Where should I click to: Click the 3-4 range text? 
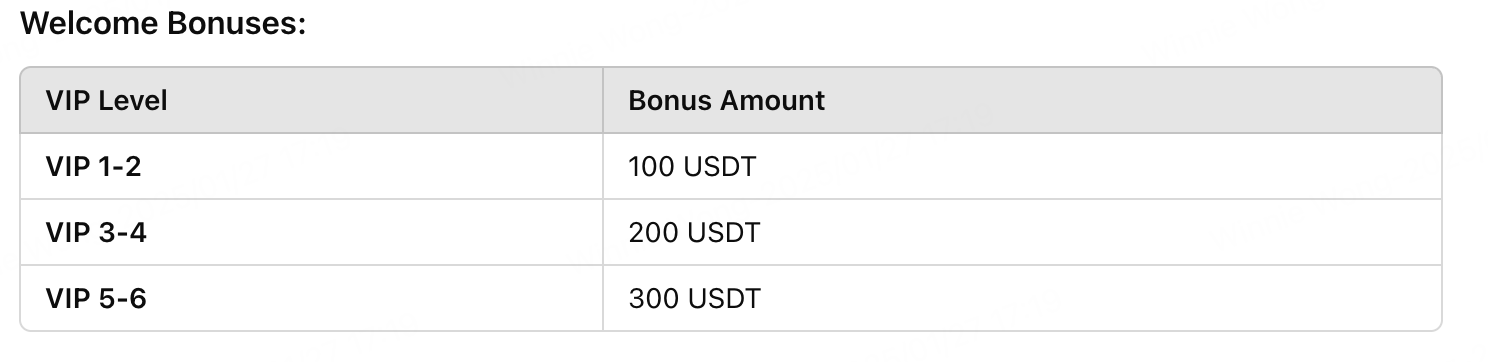123,232
